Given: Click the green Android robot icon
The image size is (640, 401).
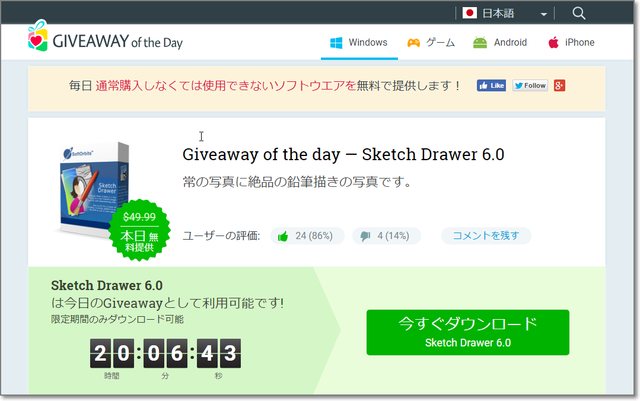Looking at the screenshot, I should [x=480, y=42].
